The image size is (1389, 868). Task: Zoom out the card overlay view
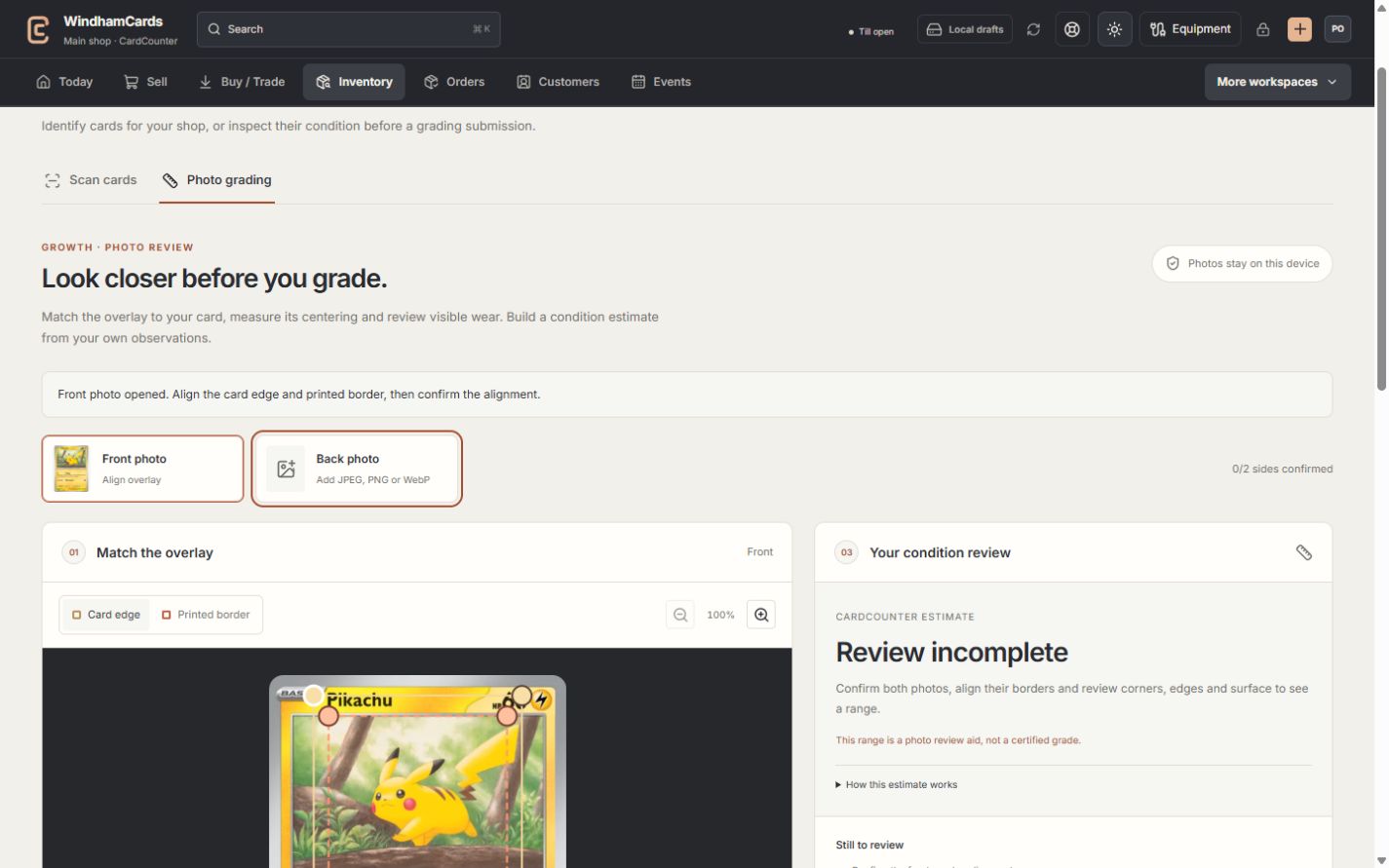(680, 615)
